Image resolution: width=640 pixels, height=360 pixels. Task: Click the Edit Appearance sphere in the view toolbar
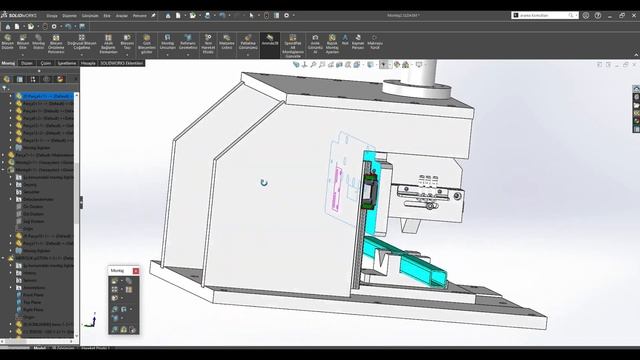click(397, 65)
